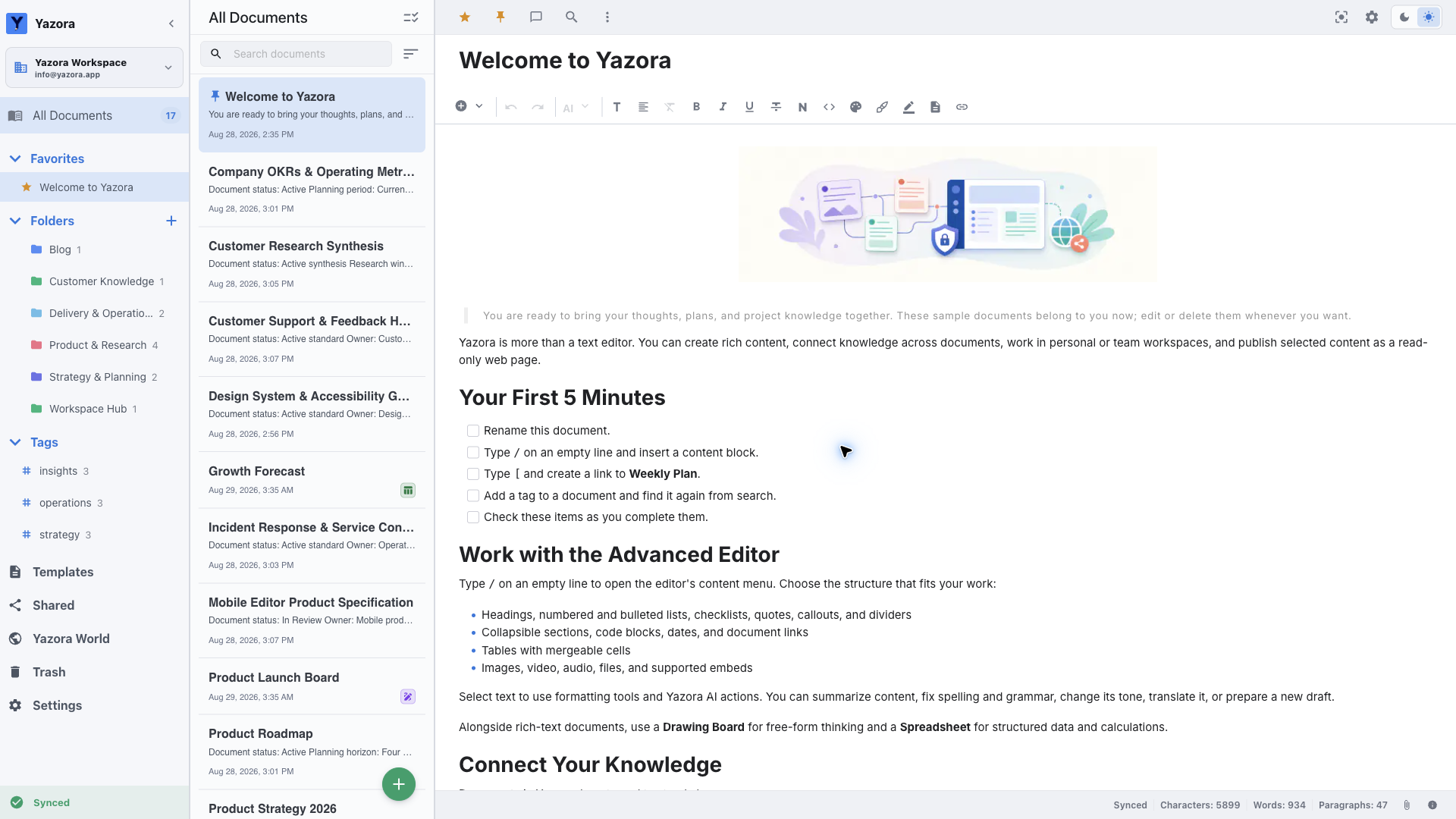Focus the Search documents field
Image resolution: width=1456 pixels, height=819 pixels.
tap(297, 54)
